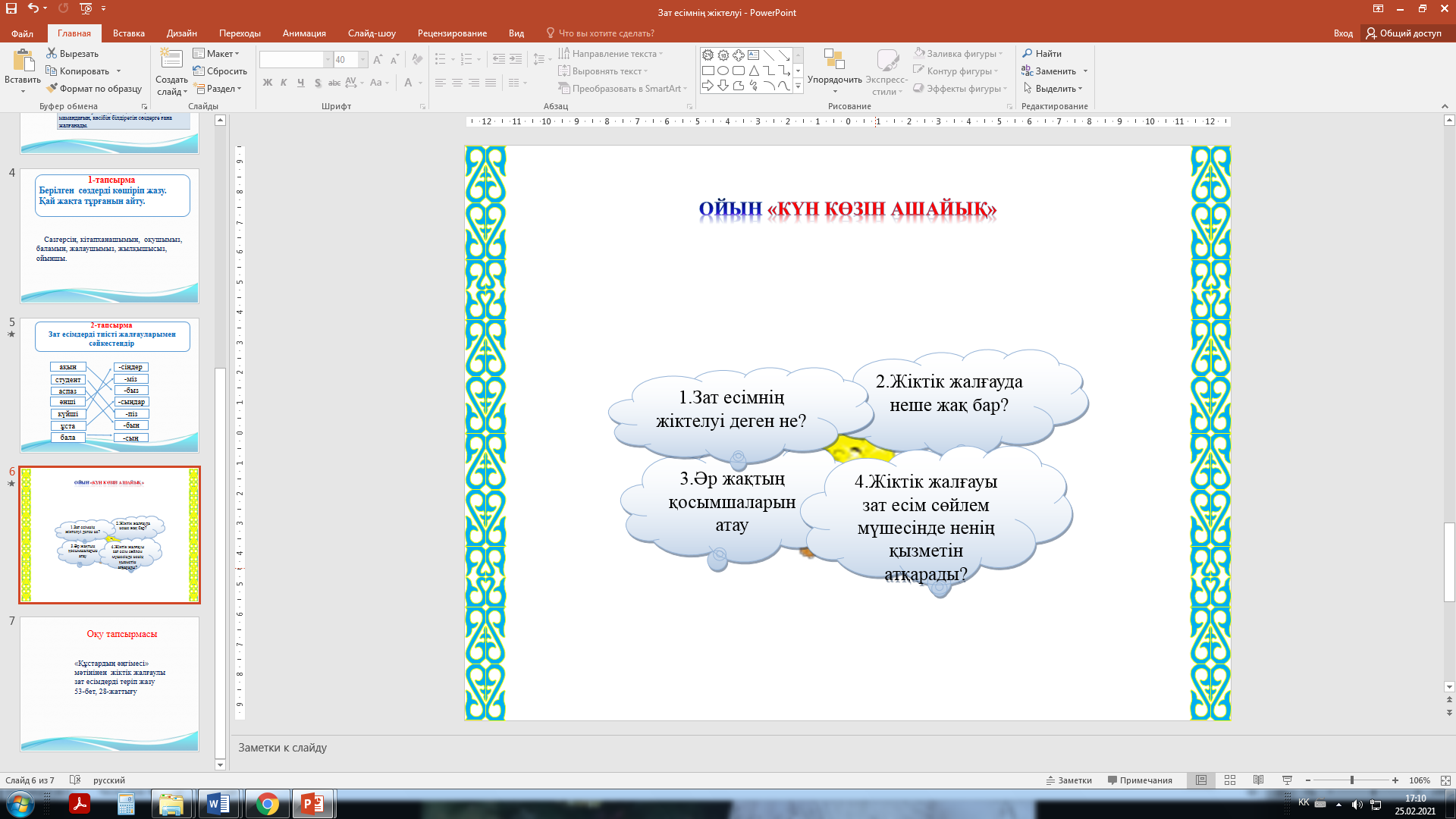The height and width of the screenshot is (819, 1456).
Task: Toggle Notes pane in status bar
Action: coord(1069,780)
